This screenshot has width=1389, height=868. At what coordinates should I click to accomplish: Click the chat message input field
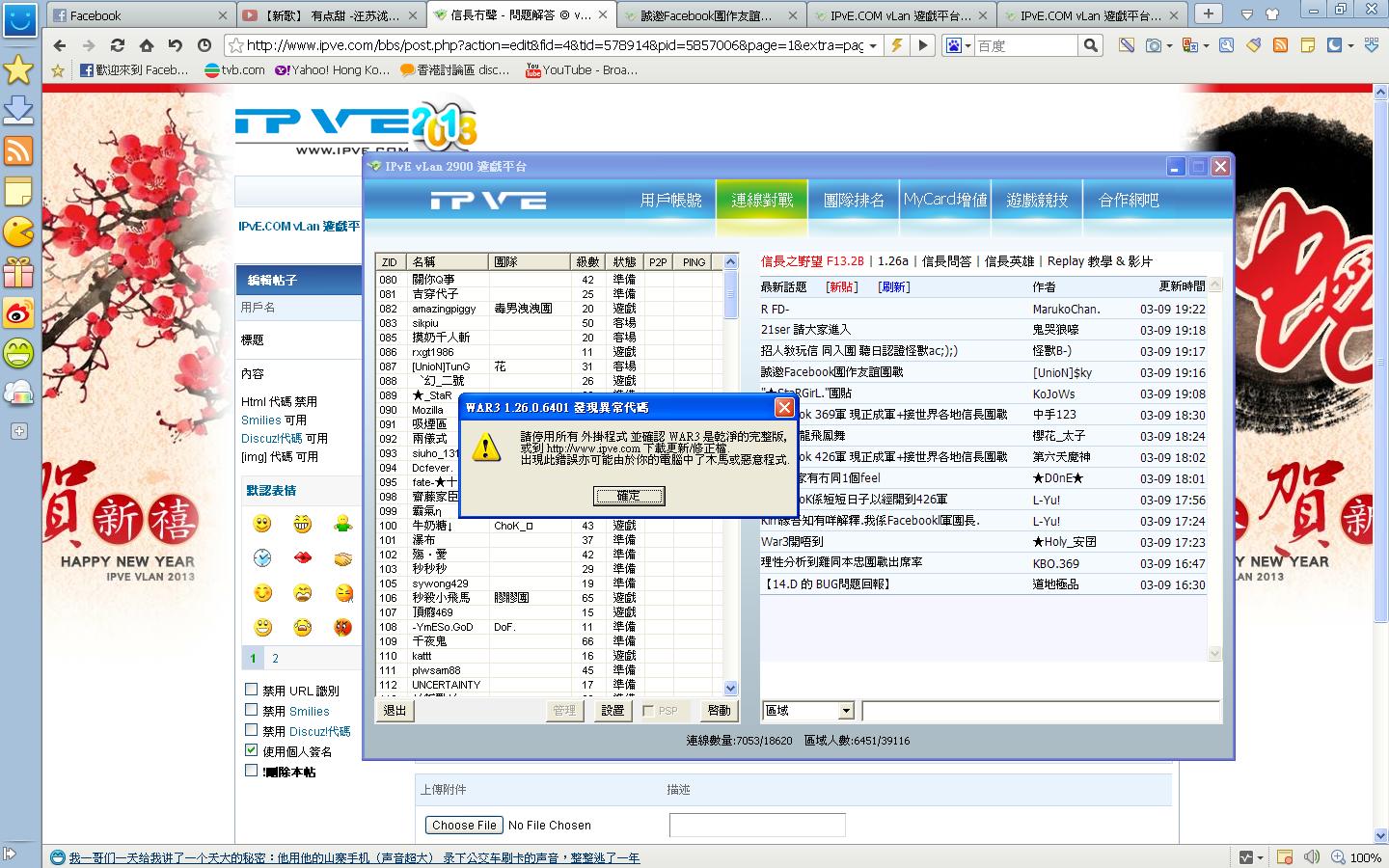1041,711
